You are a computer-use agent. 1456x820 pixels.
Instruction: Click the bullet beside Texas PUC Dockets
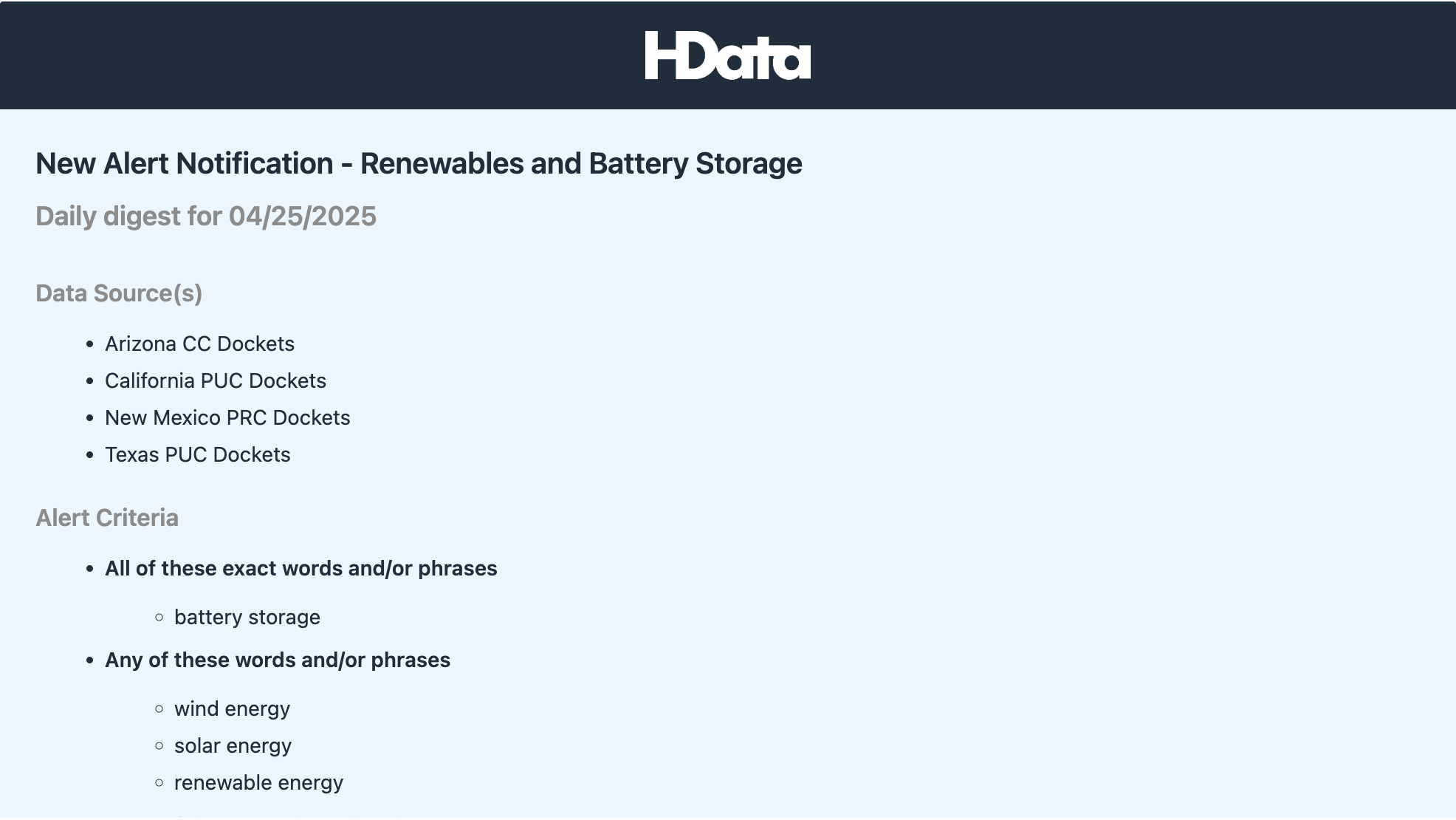click(x=90, y=455)
